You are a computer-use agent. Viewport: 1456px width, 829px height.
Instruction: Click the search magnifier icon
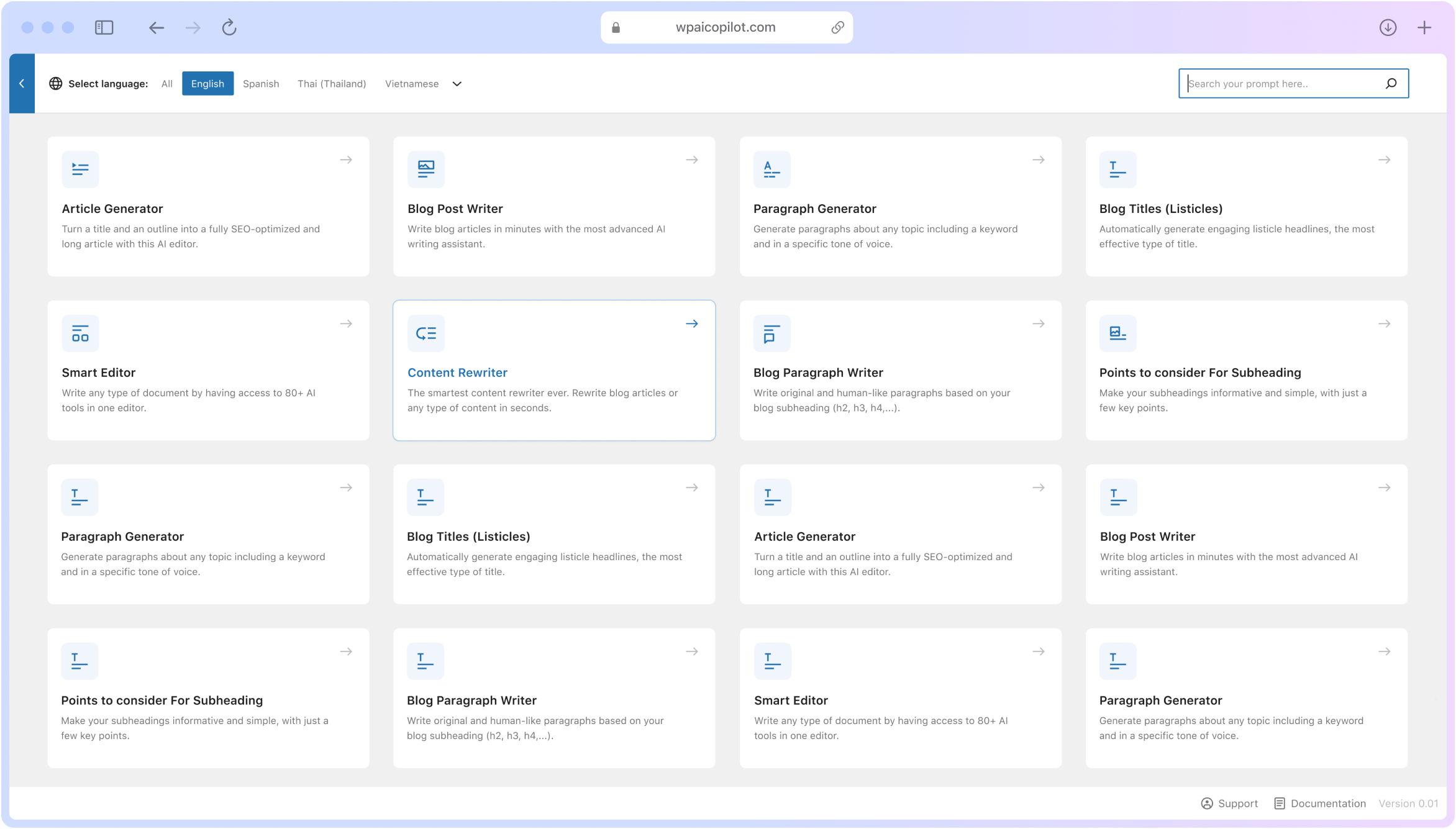tap(1391, 83)
